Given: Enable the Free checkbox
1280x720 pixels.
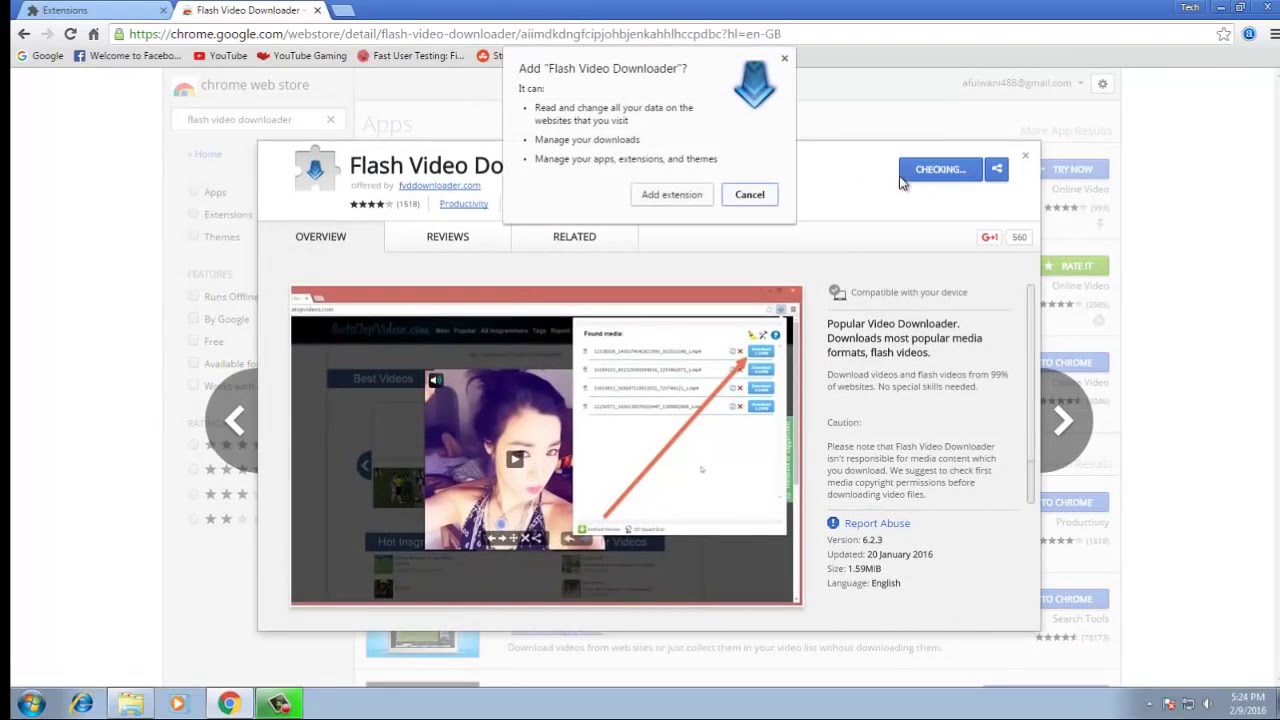Looking at the screenshot, I should coord(194,341).
